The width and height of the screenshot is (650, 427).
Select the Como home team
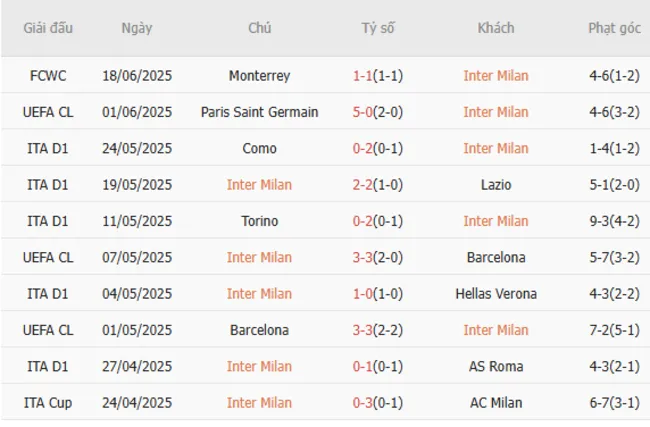(x=259, y=148)
